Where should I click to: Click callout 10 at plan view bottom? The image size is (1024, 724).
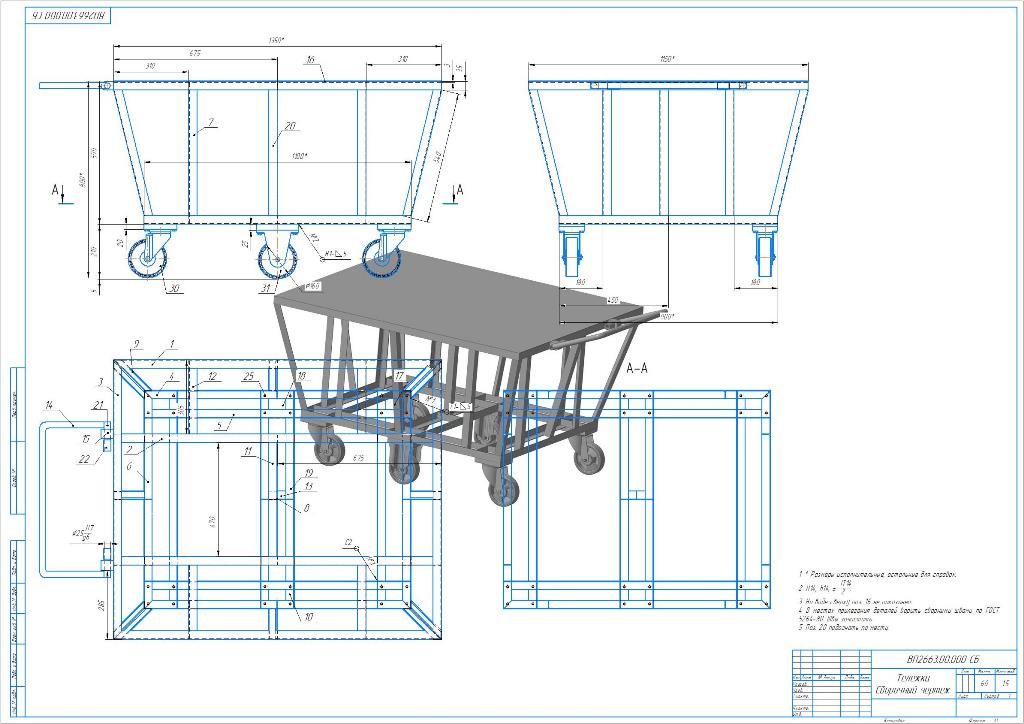[308, 616]
